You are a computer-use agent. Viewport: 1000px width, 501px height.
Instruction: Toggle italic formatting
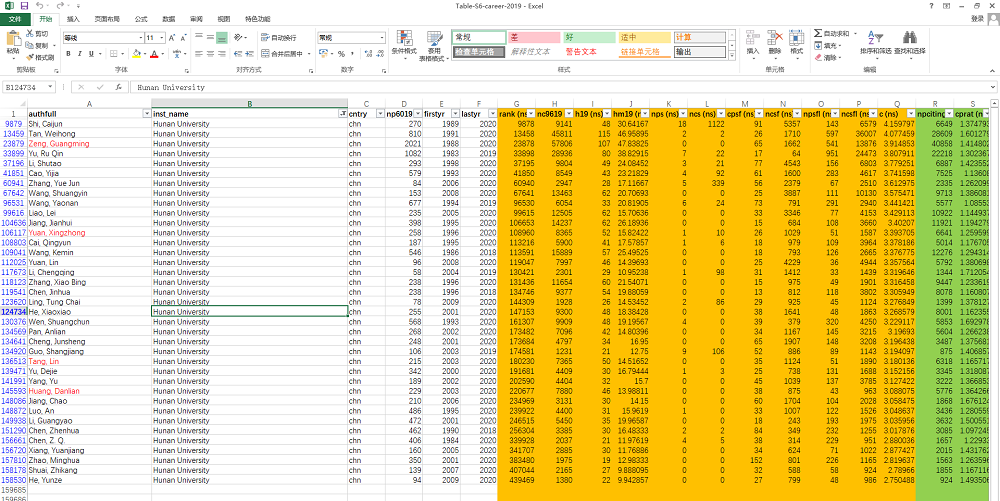(79, 54)
